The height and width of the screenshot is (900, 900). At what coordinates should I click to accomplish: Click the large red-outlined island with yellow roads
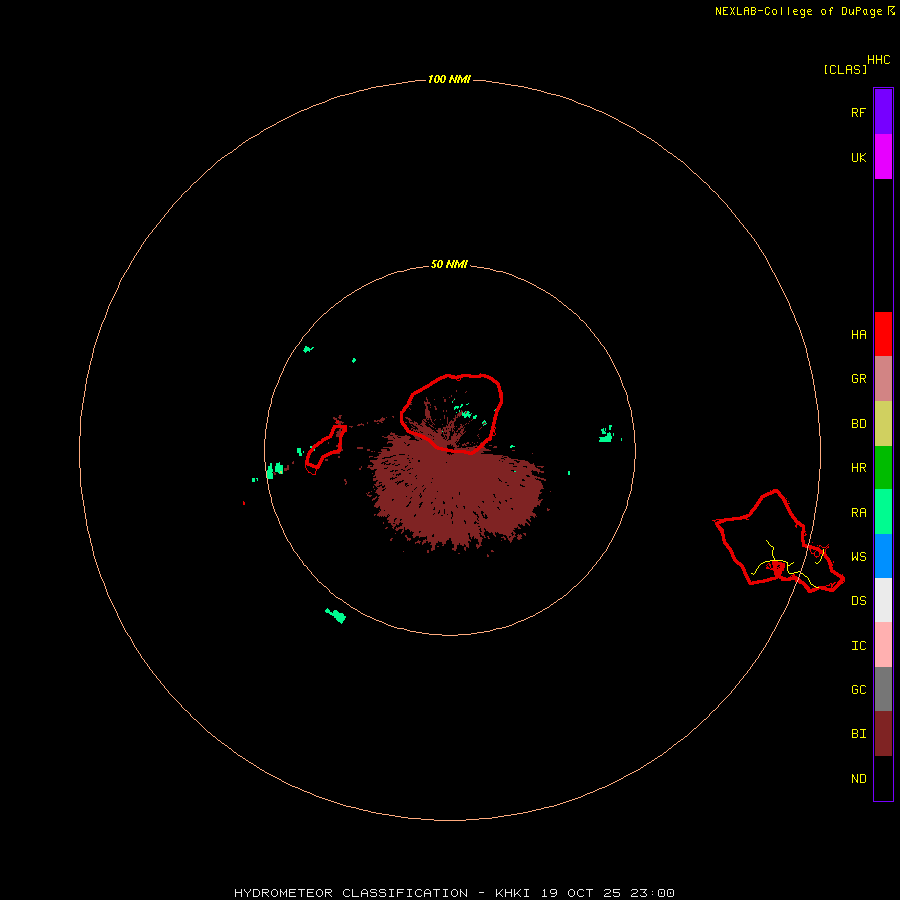coord(779,541)
